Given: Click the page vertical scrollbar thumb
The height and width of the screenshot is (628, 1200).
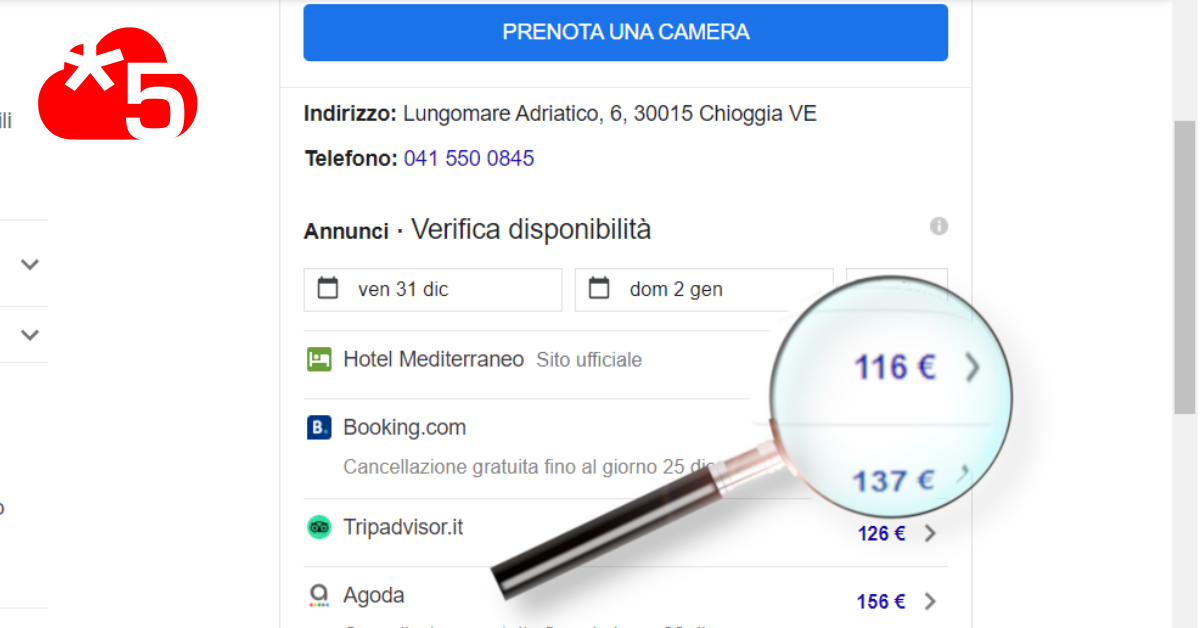Looking at the screenshot, I should point(1185,268).
